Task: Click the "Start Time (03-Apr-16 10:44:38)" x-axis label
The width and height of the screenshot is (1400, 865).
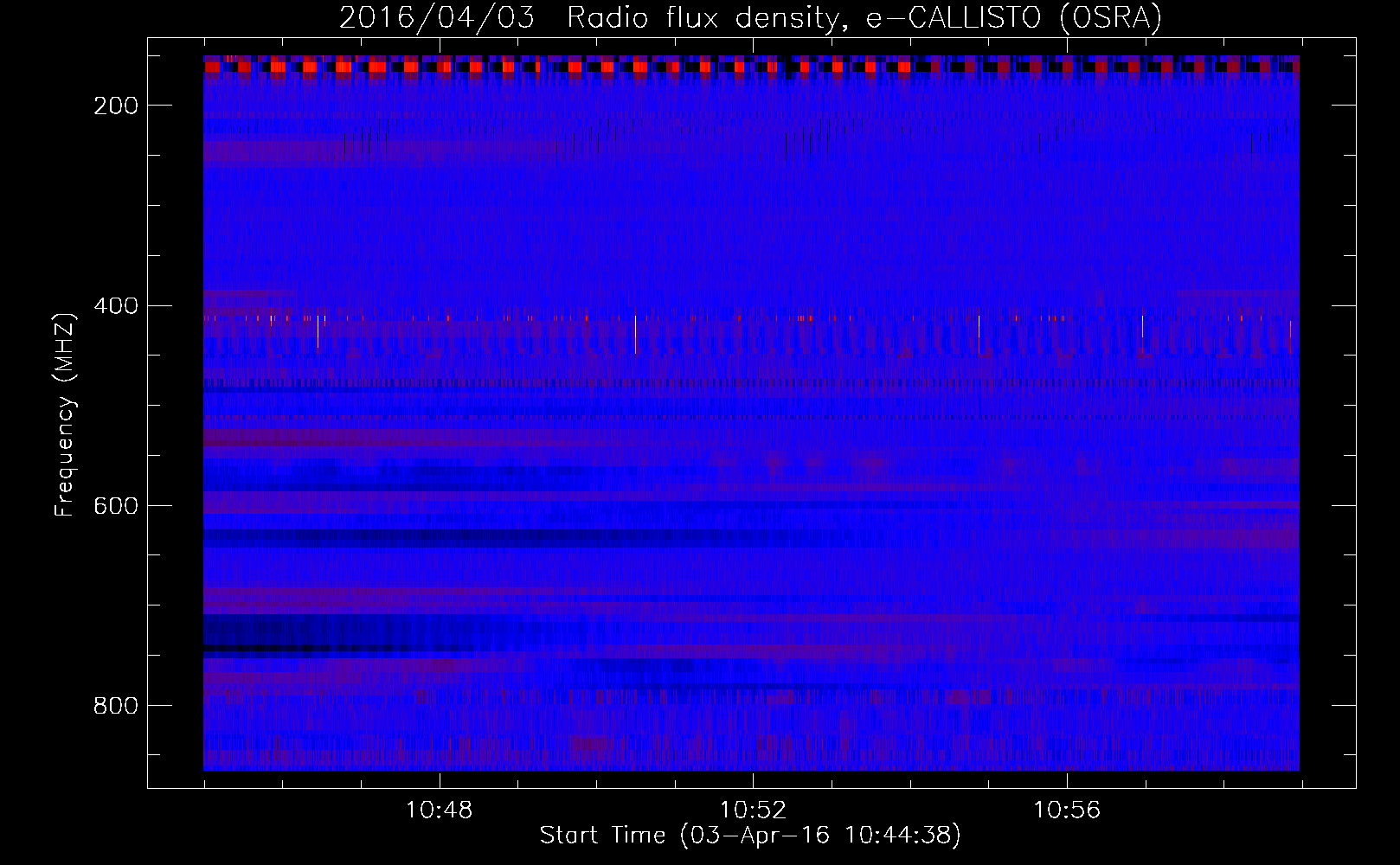Action: pyautogui.click(x=750, y=836)
